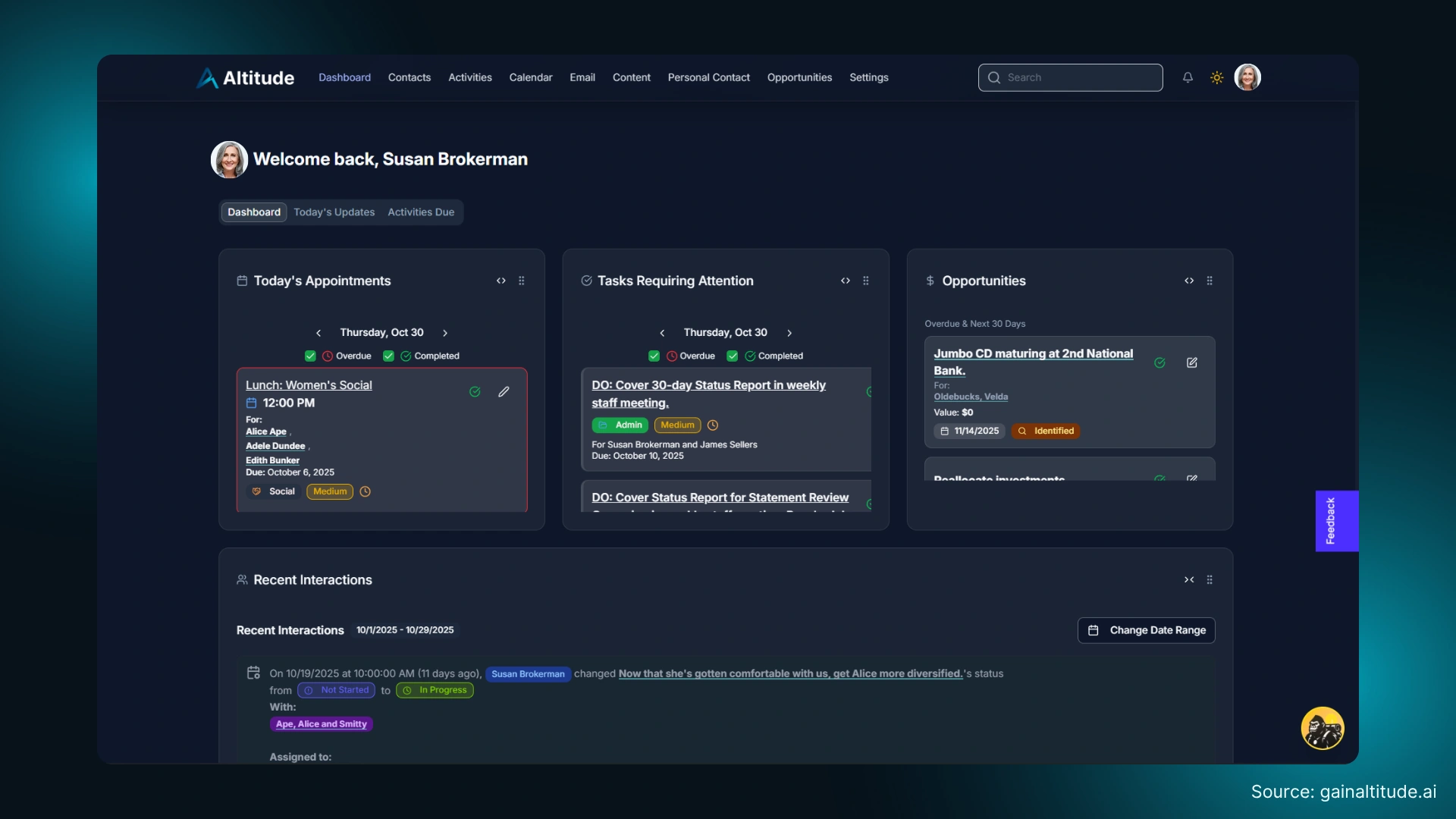Click the Change Date Range button
The image size is (1456, 819).
1146,630
